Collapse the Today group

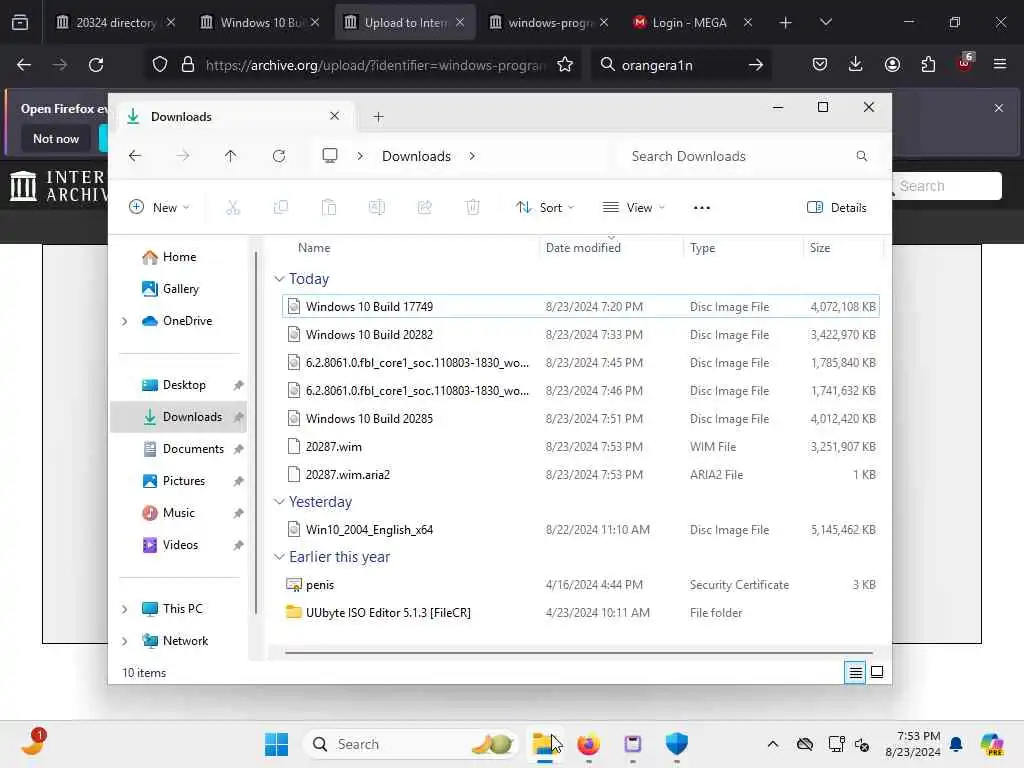279,279
